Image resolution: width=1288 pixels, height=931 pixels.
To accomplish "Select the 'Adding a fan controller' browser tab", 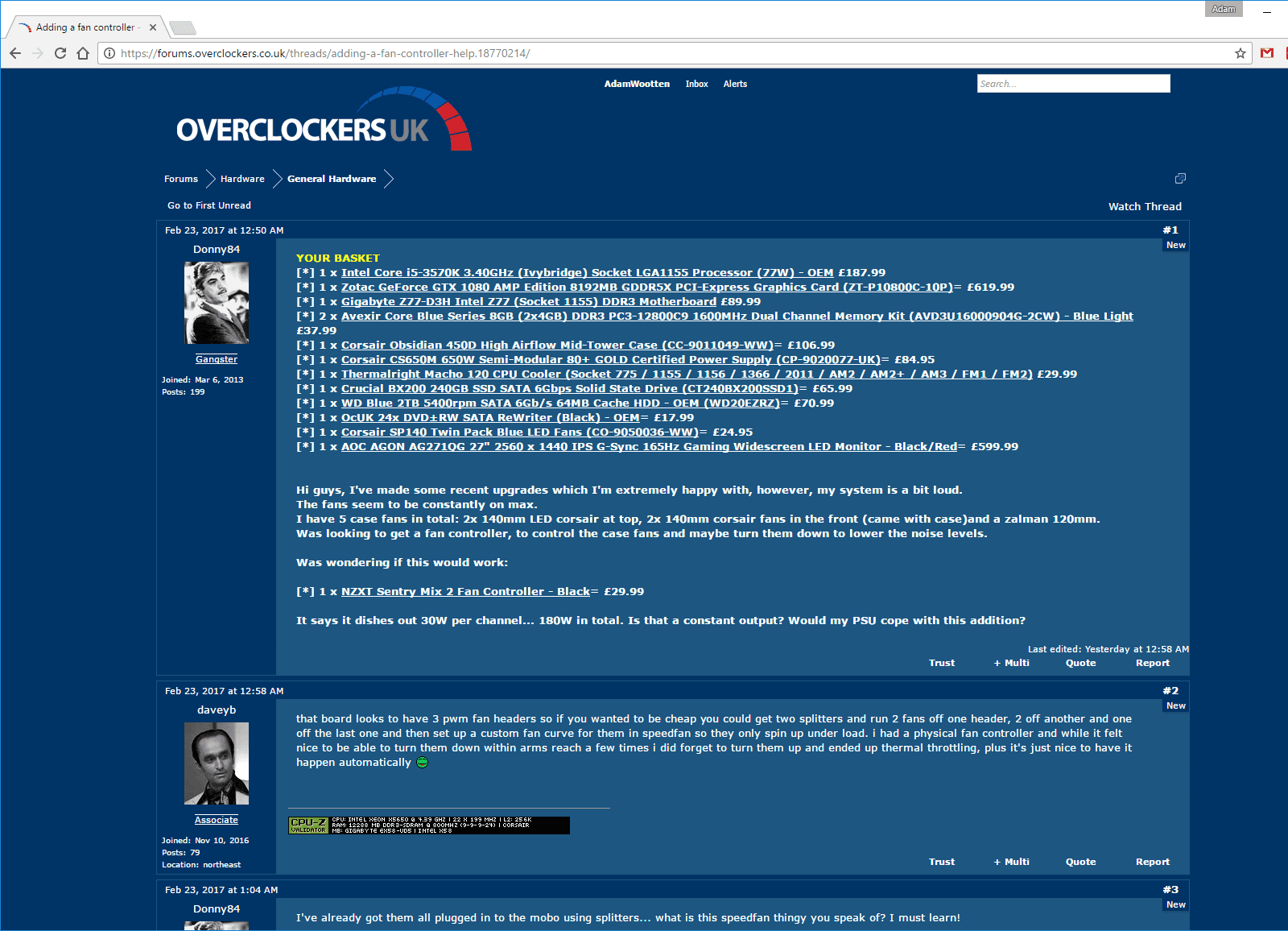I will click(87, 27).
